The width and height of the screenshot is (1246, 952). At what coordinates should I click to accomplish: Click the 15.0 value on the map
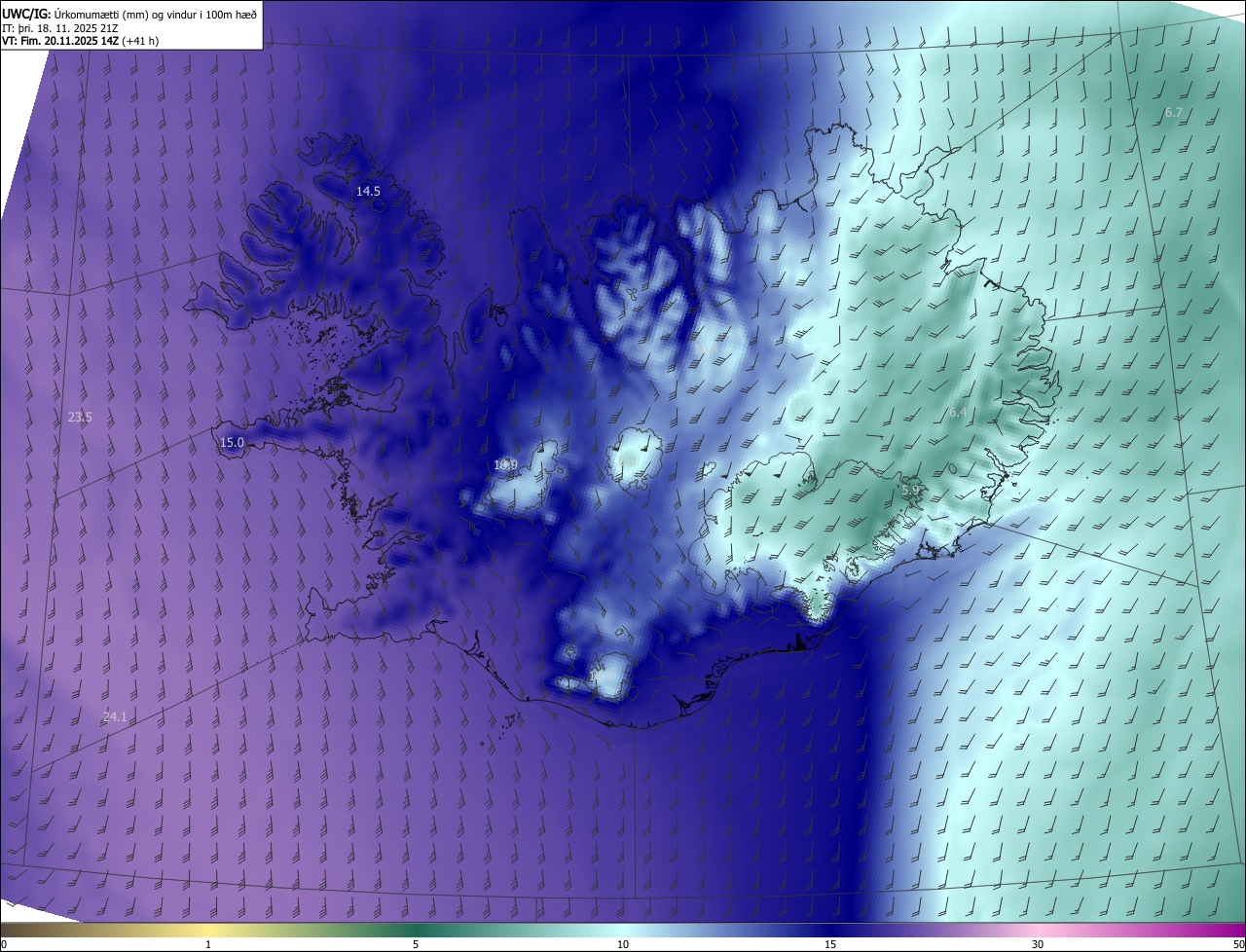click(232, 443)
